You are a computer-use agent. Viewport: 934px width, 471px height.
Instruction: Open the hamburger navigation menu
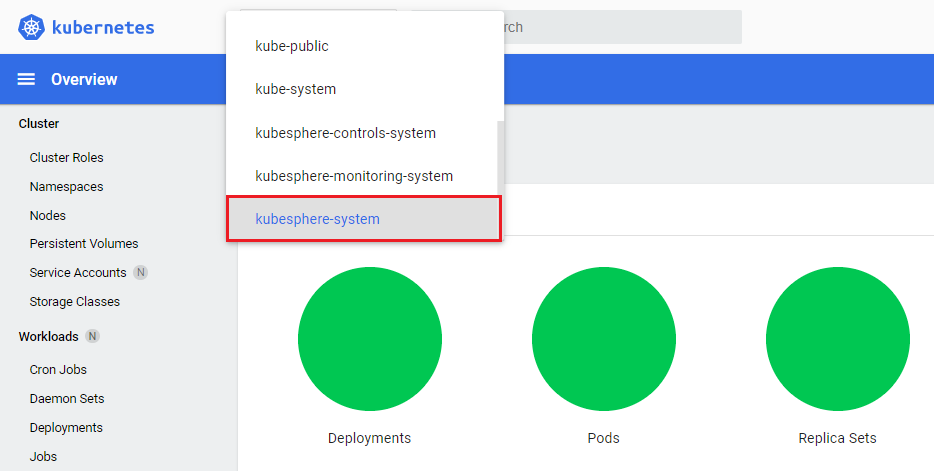pos(26,79)
